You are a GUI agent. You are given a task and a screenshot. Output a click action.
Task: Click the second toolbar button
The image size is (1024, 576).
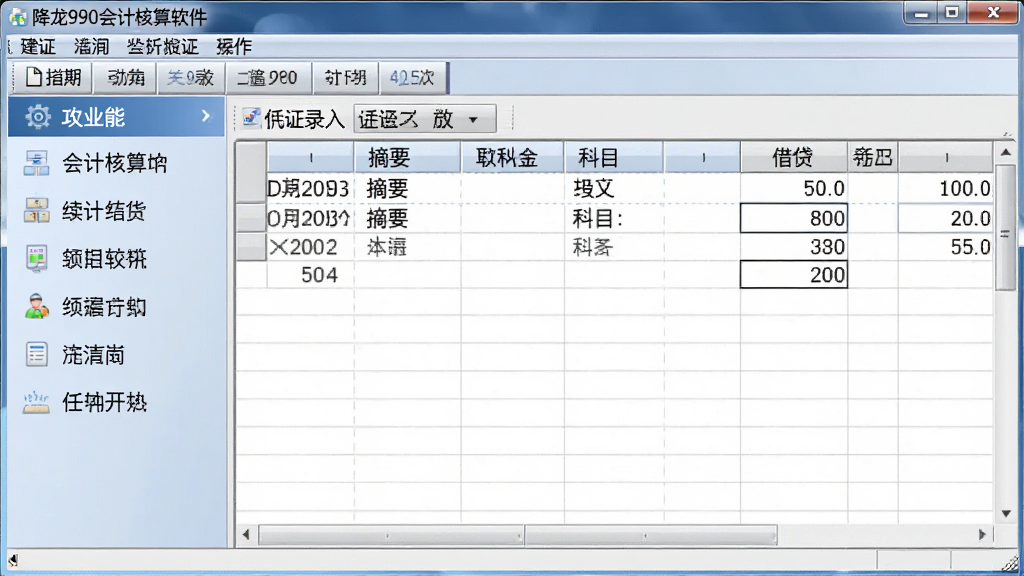point(125,78)
